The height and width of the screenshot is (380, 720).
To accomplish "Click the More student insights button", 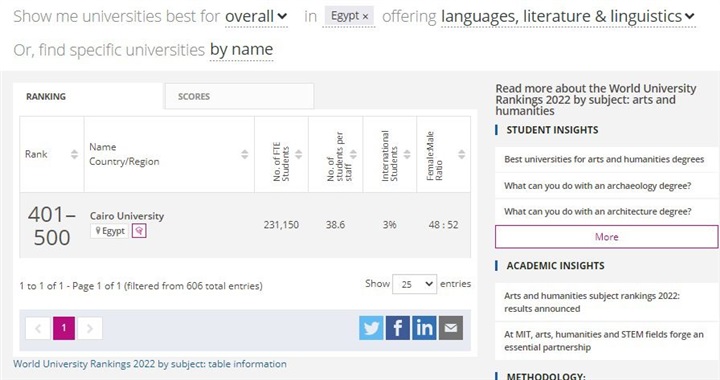I will [x=607, y=237].
